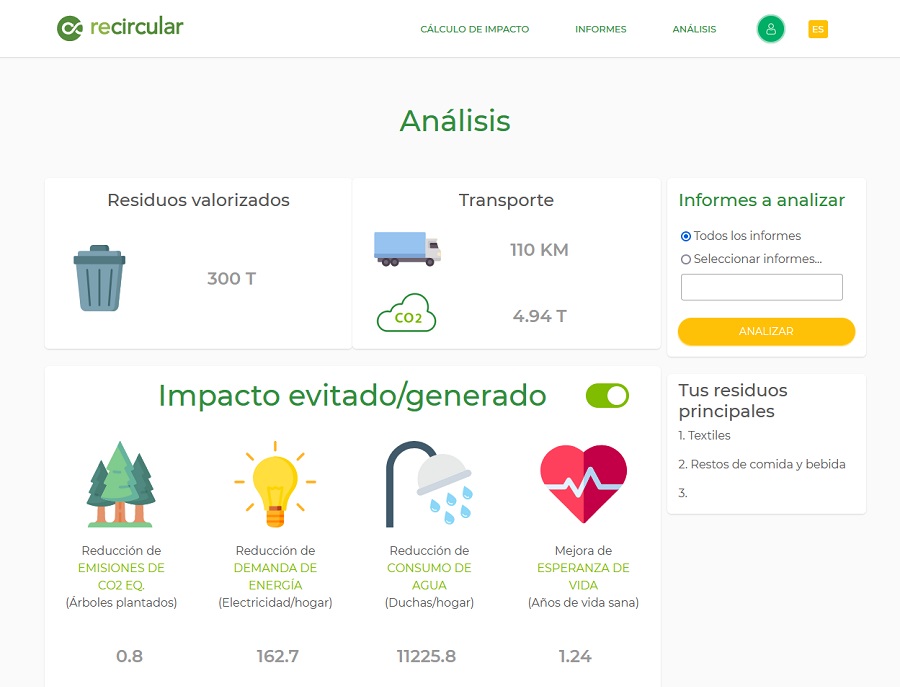Open Análisis menu item
This screenshot has width=900, height=687.
(695, 29)
